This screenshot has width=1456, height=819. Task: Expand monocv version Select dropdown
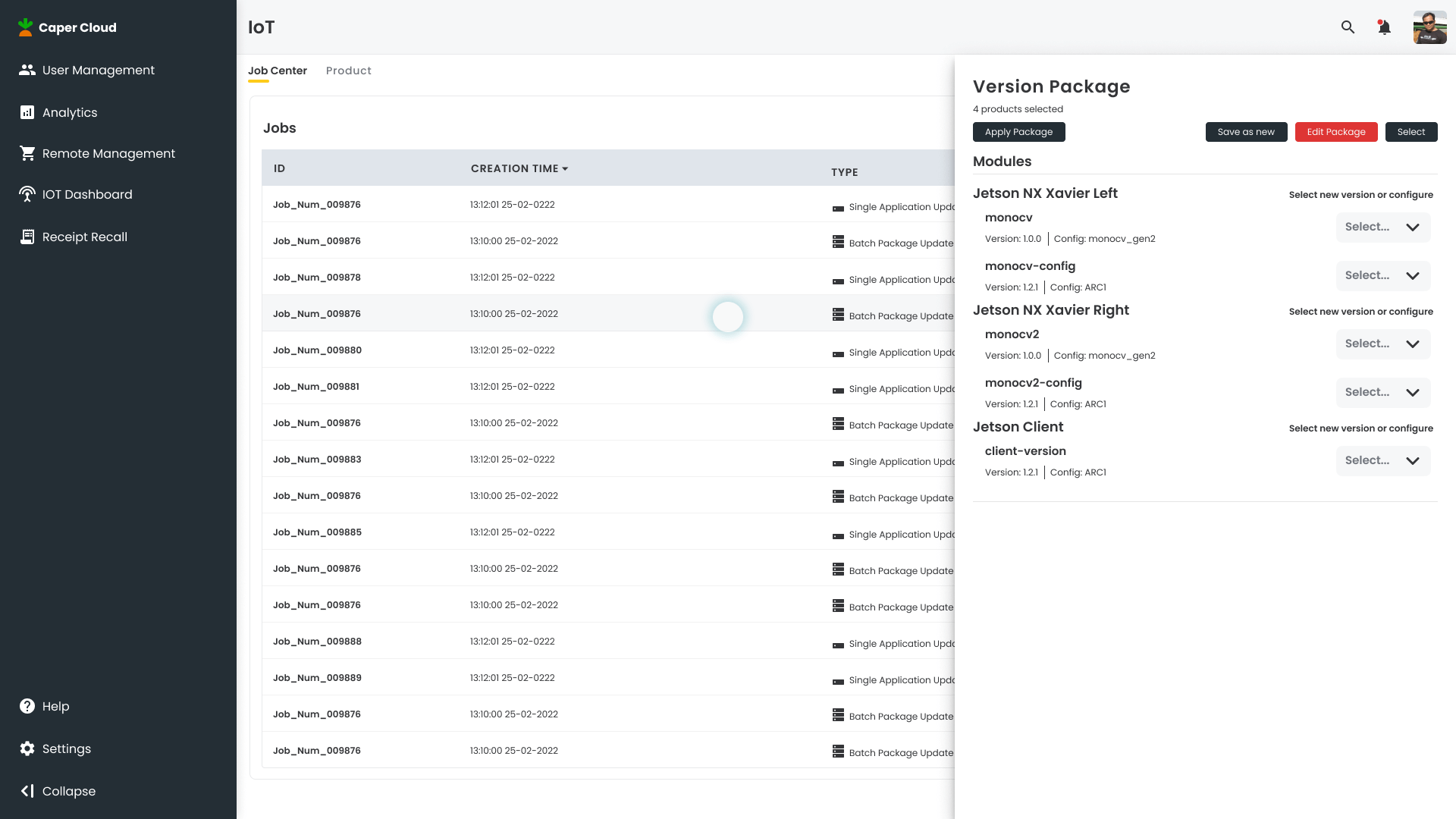click(x=1382, y=227)
